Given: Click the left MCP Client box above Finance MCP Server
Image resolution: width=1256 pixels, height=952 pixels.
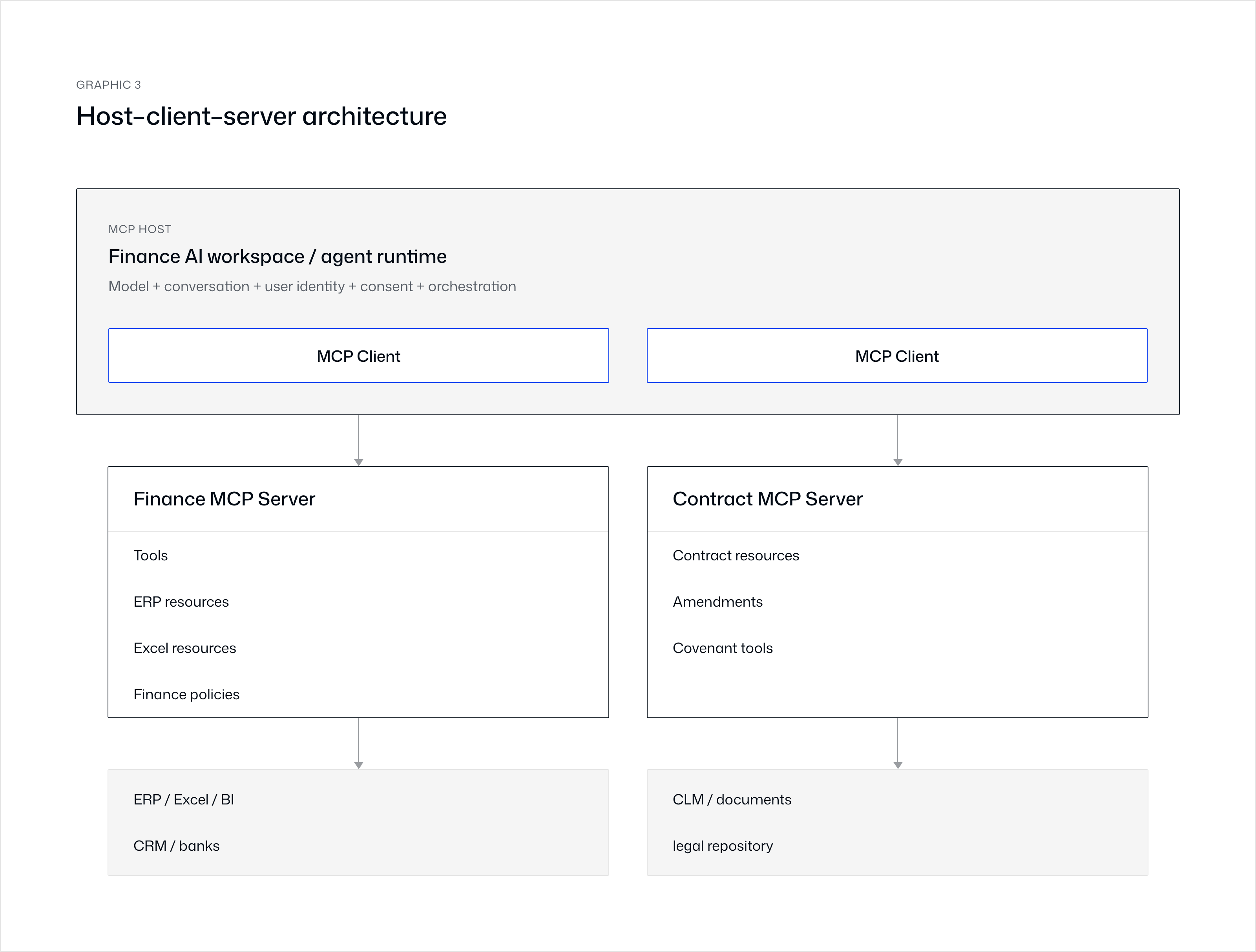Looking at the screenshot, I should point(359,356).
